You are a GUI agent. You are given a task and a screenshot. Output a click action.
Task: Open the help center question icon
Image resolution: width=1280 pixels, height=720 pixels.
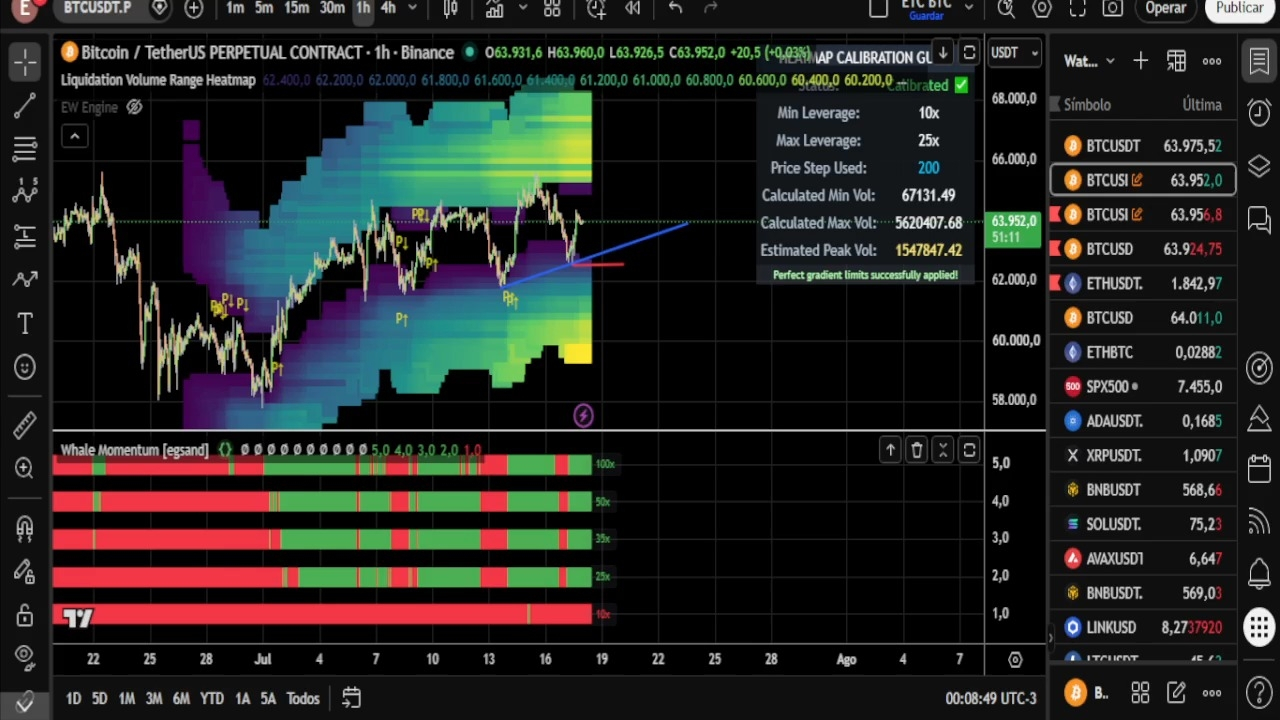point(1259,692)
